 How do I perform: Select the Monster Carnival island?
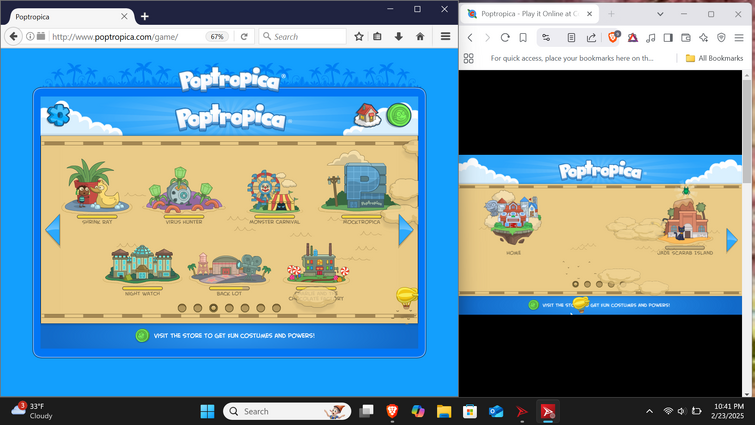tap(273, 195)
